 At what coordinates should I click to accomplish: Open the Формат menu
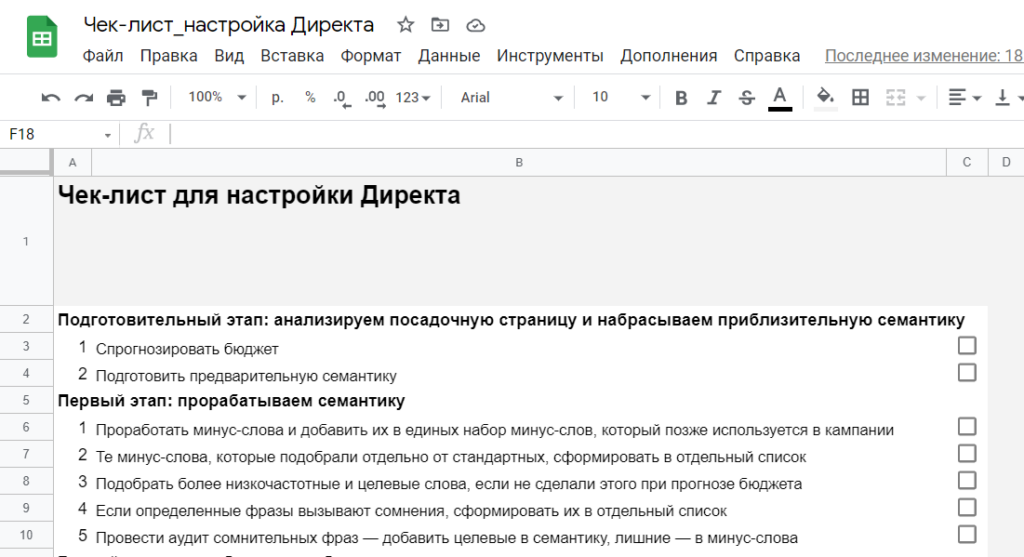(x=370, y=56)
